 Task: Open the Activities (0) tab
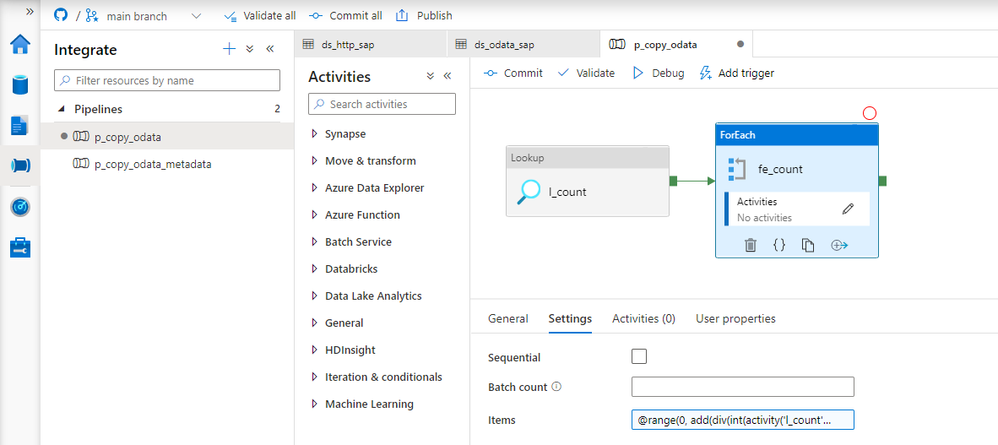click(x=643, y=319)
